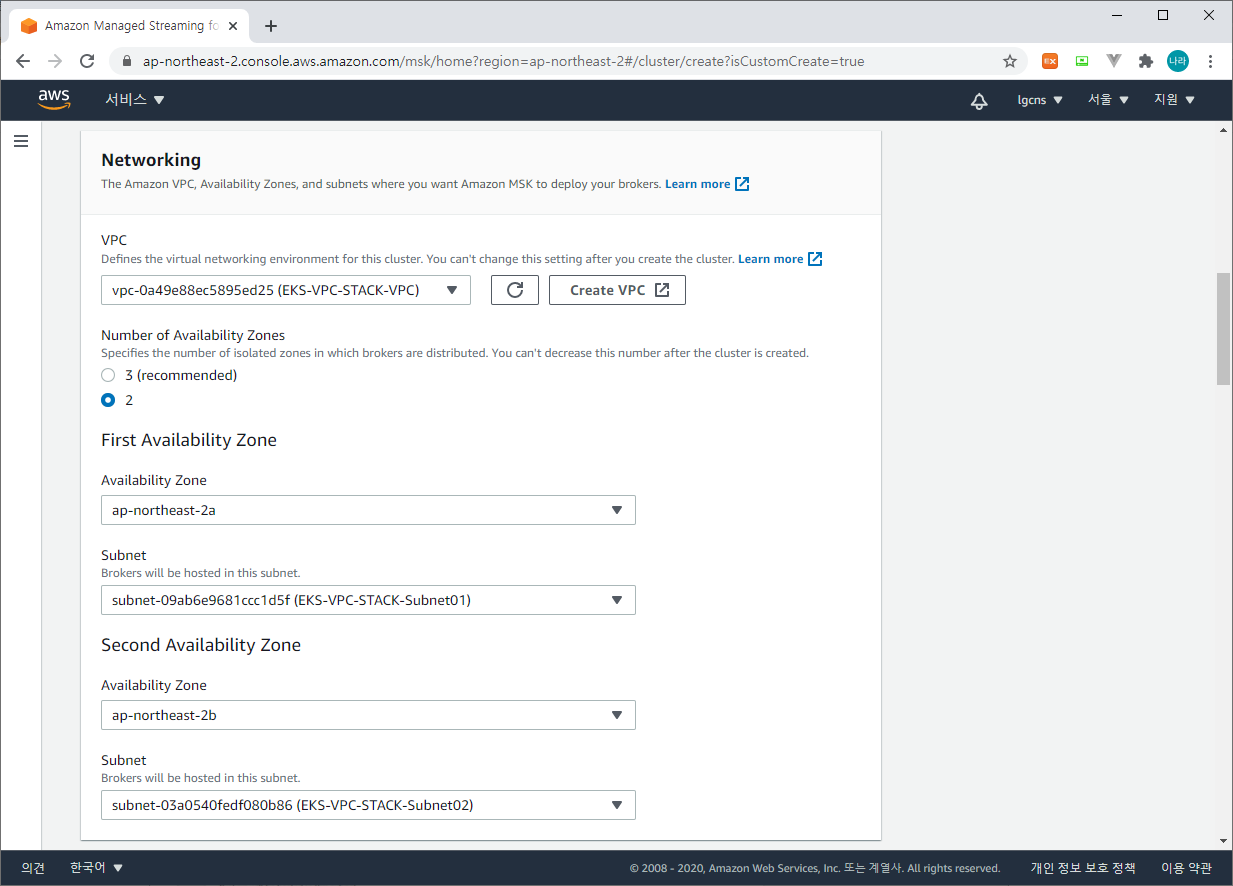Screen dimensions: 1233x886
Task: Click the Number of Availability Zones label
Action: (x=193, y=335)
